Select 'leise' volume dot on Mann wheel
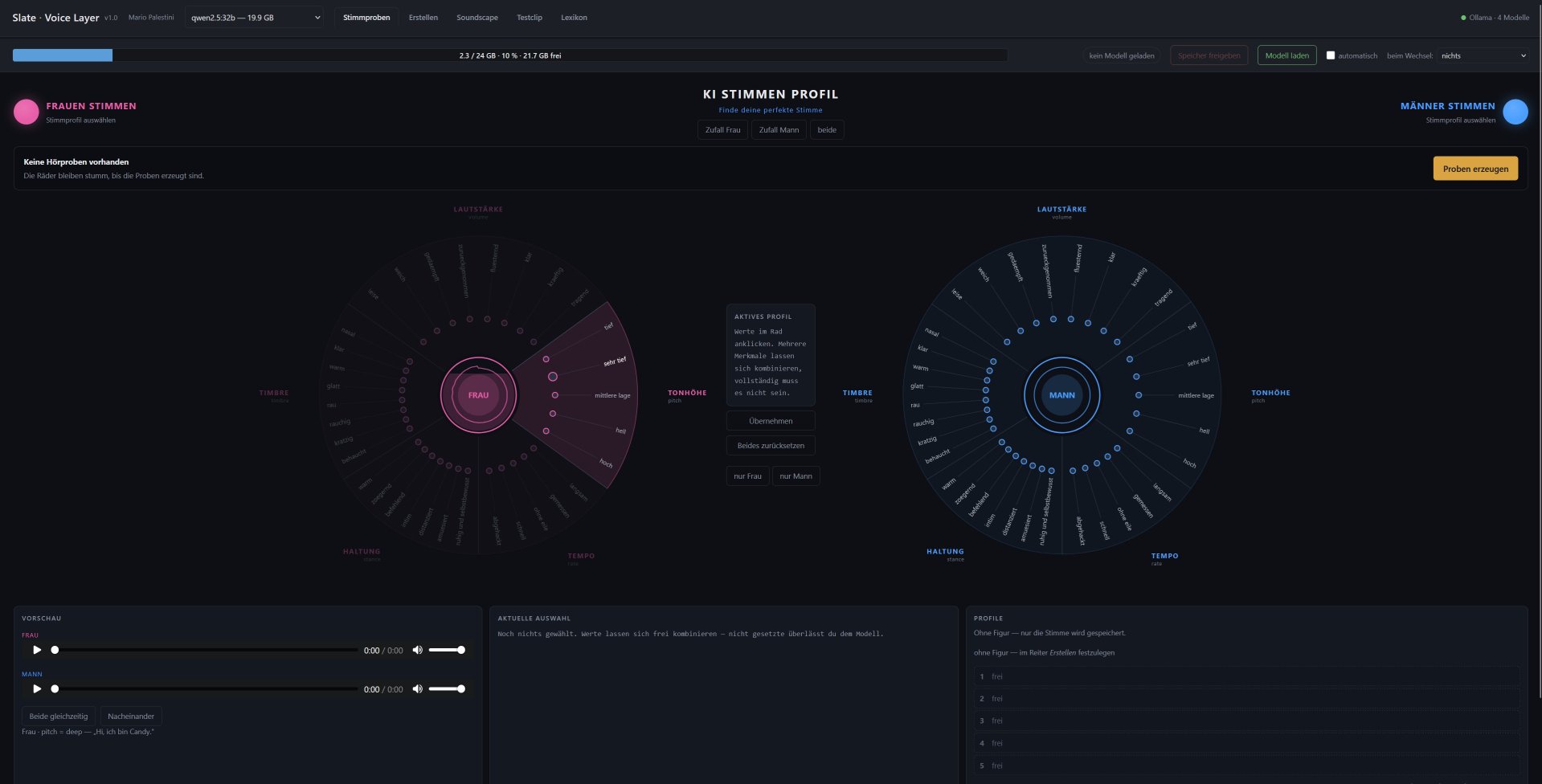Viewport: 1542px width, 784px height. 1008,342
